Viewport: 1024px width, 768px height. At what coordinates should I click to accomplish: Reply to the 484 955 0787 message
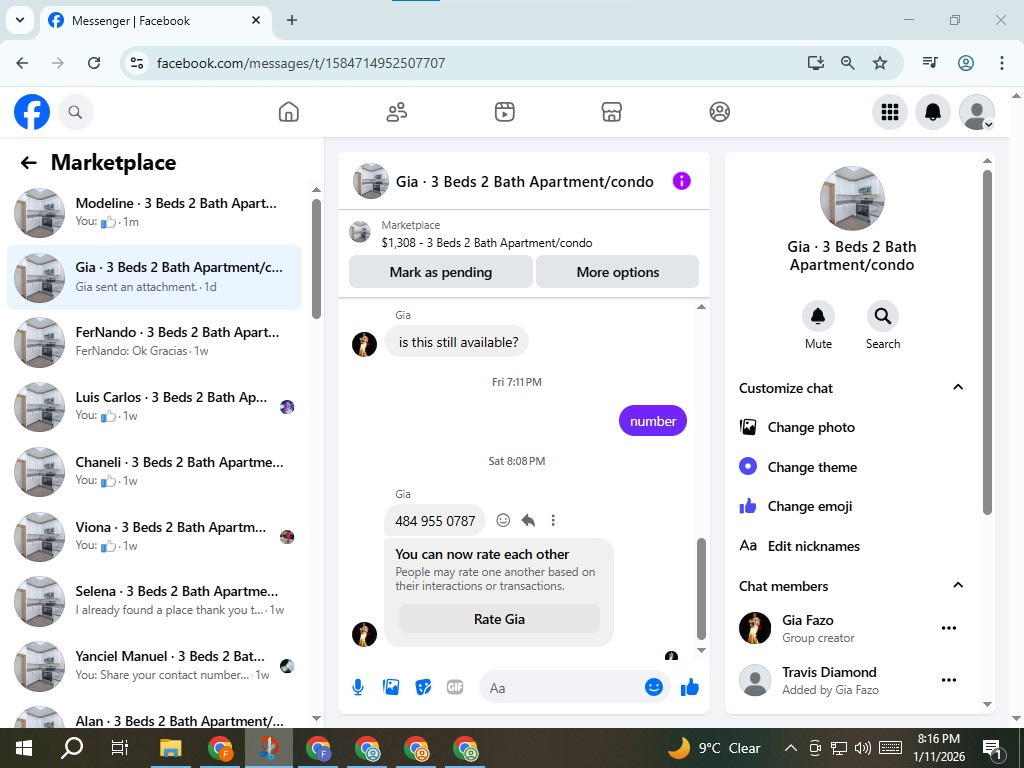click(528, 520)
